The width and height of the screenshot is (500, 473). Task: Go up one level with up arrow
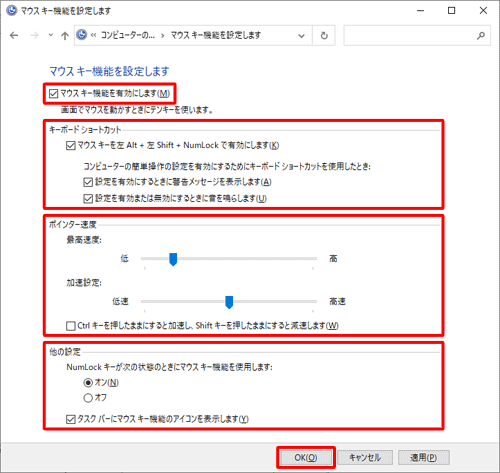(65, 35)
